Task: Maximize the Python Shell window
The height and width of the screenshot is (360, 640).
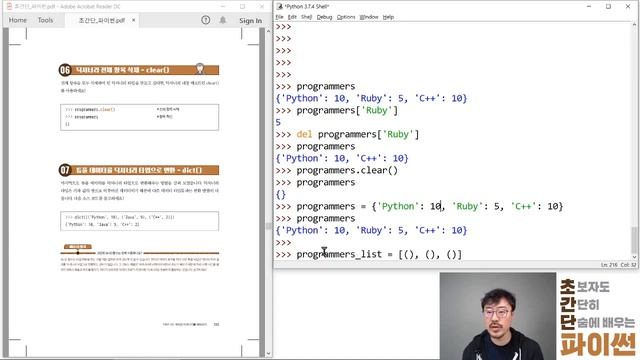Action: (608, 6)
